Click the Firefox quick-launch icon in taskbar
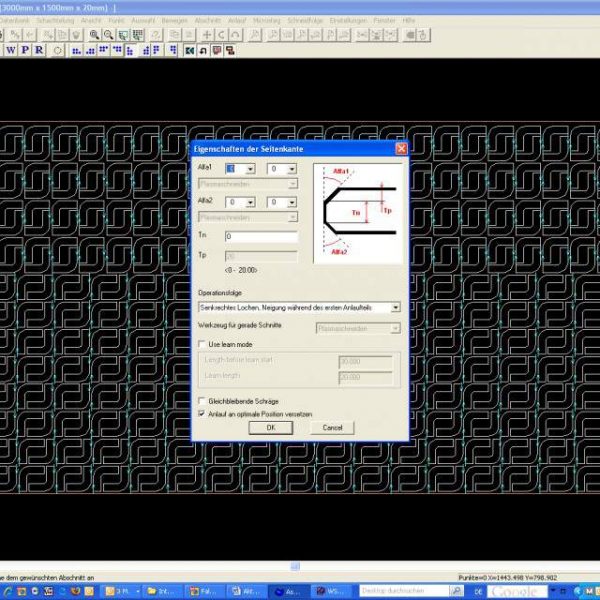Screen dimensions: 600x600 point(75,591)
